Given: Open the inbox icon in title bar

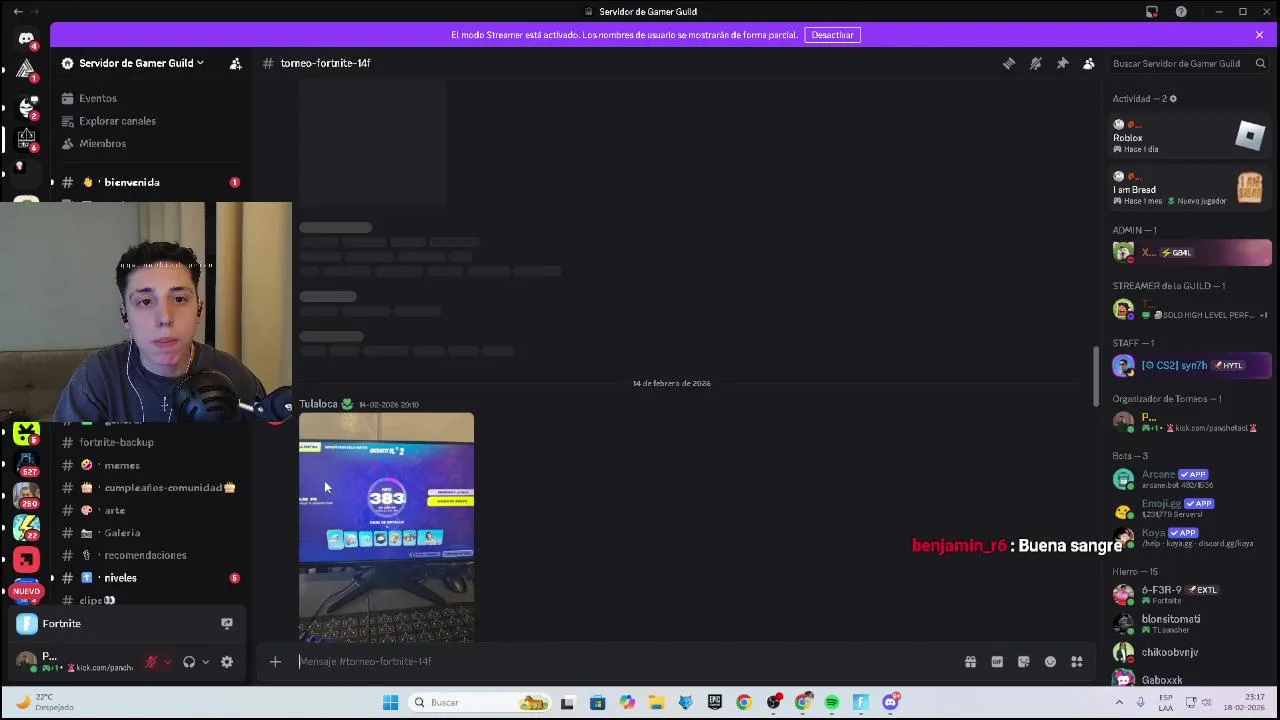Looking at the screenshot, I should [1152, 12].
